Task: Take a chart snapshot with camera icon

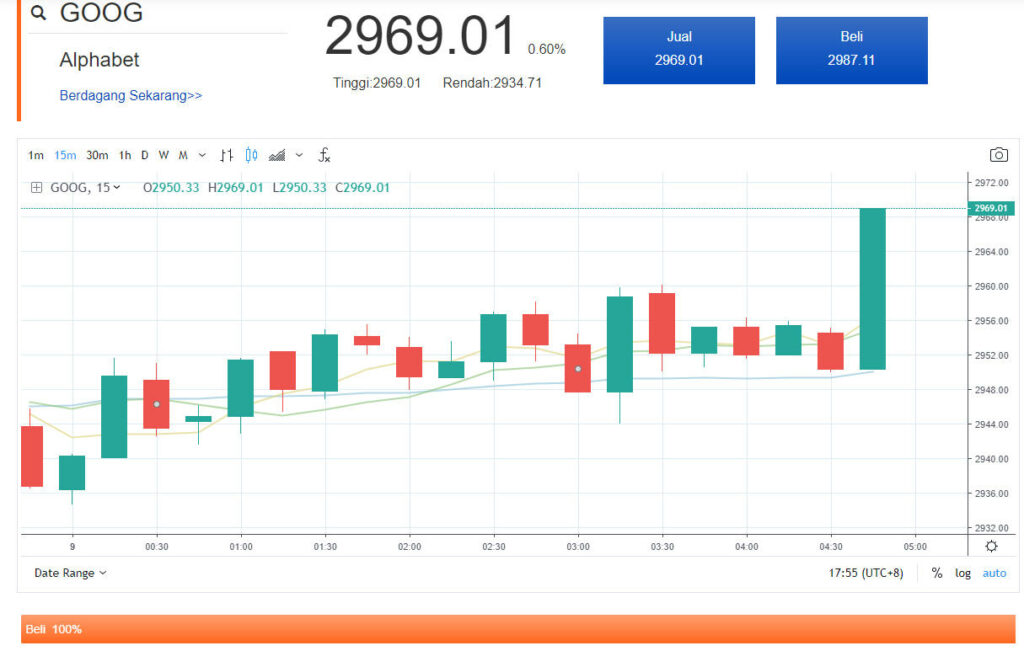Action: 999,155
